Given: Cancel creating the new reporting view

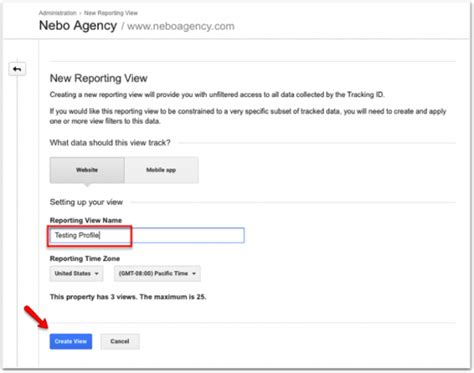Looking at the screenshot, I should pos(120,341).
